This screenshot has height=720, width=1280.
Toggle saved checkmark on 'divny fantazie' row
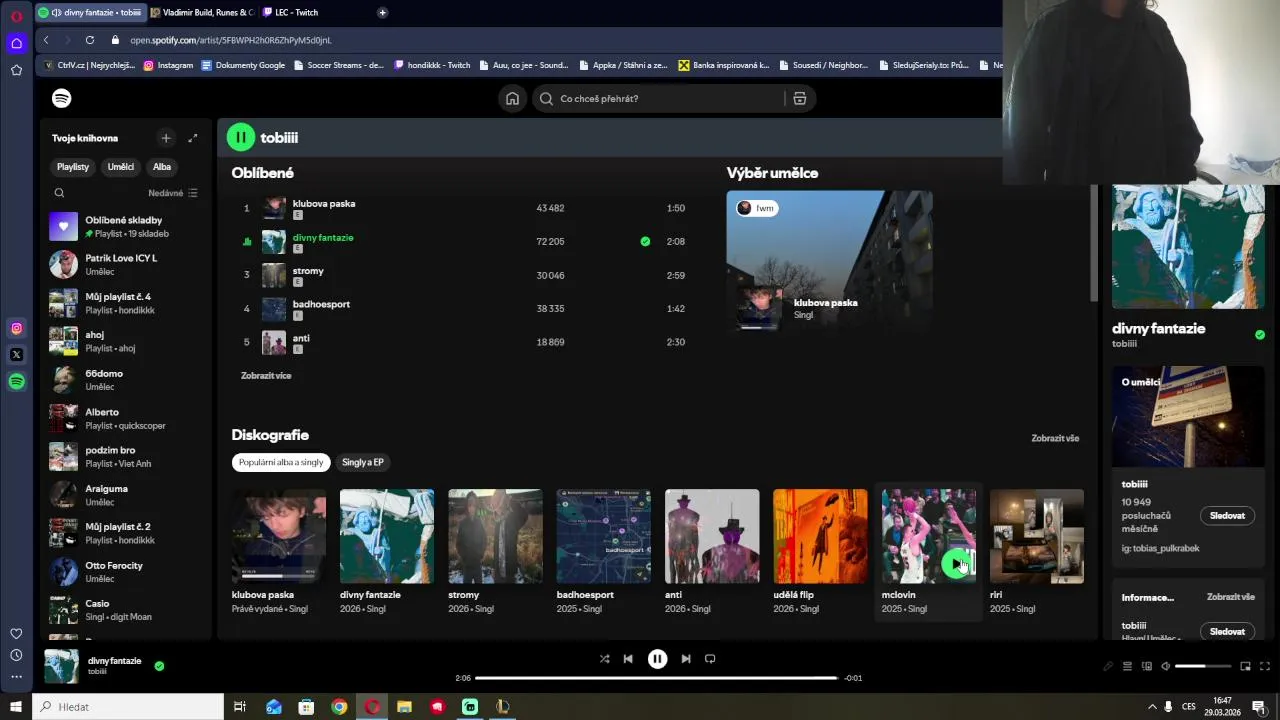645,241
